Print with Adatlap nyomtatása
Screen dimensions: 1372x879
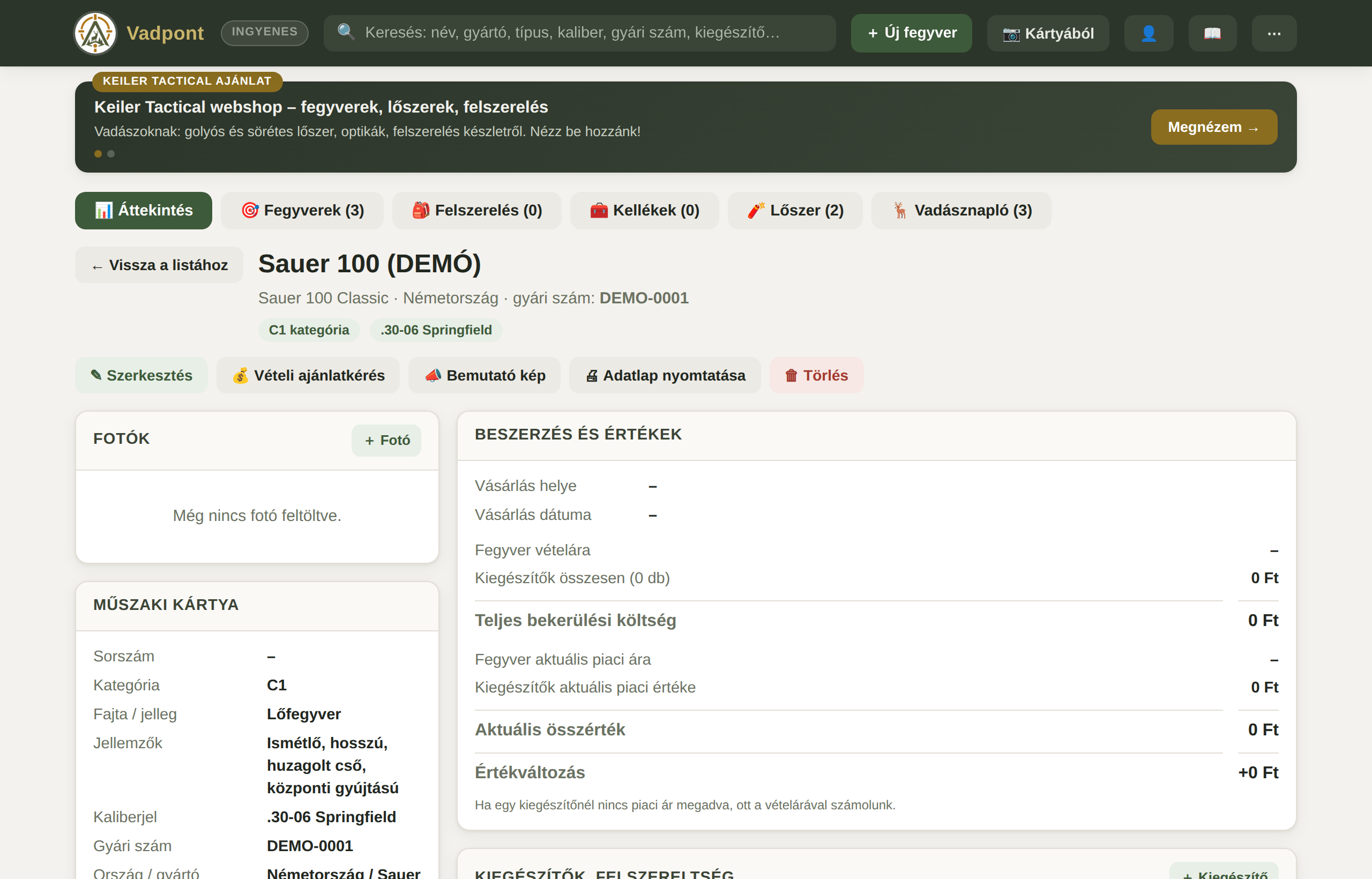click(665, 375)
